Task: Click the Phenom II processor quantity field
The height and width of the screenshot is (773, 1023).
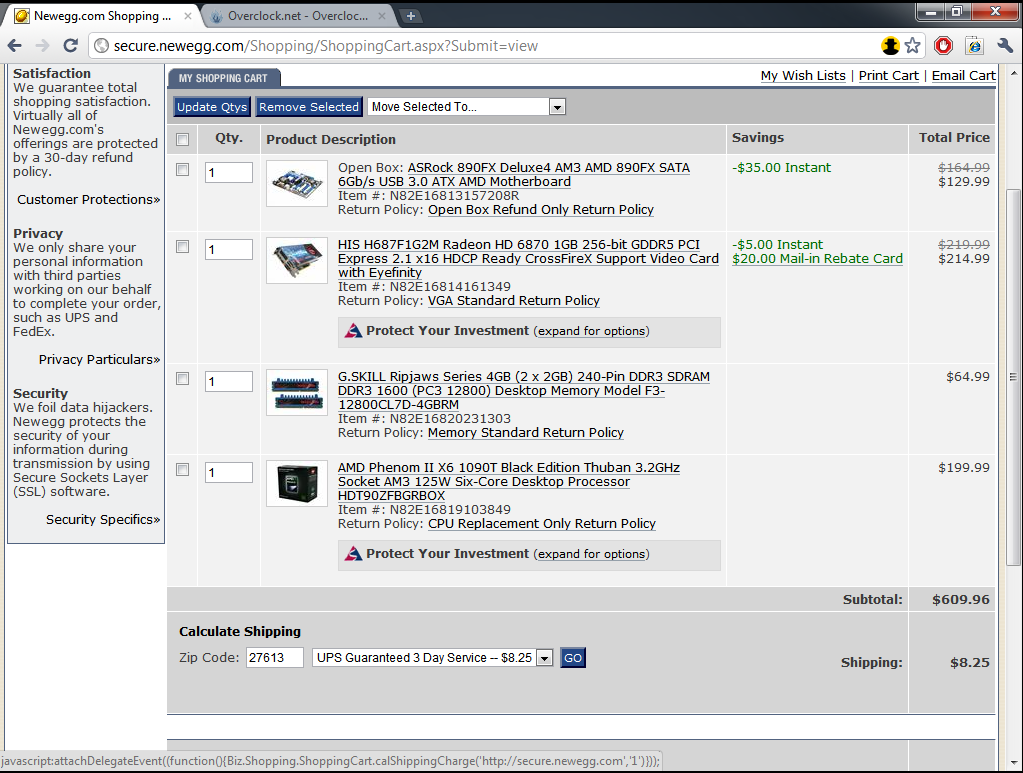Action: 229,472
